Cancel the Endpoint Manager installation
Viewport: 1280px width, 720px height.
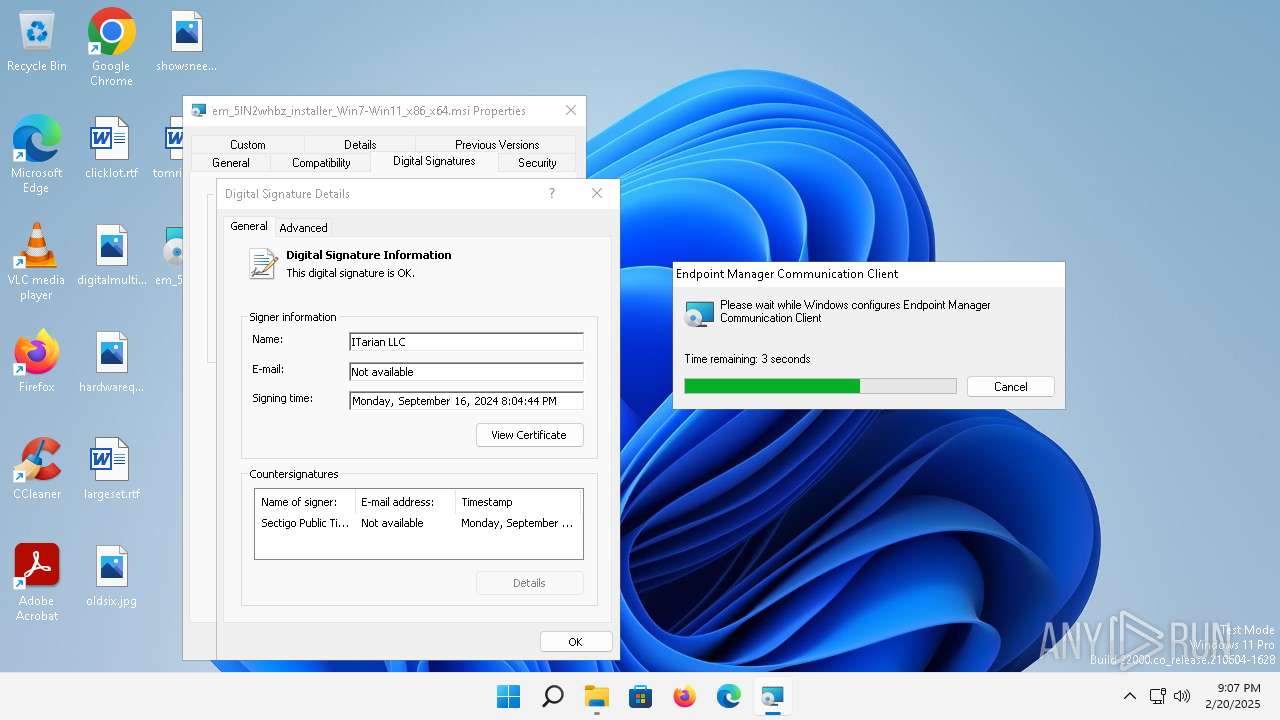point(1010,387)
